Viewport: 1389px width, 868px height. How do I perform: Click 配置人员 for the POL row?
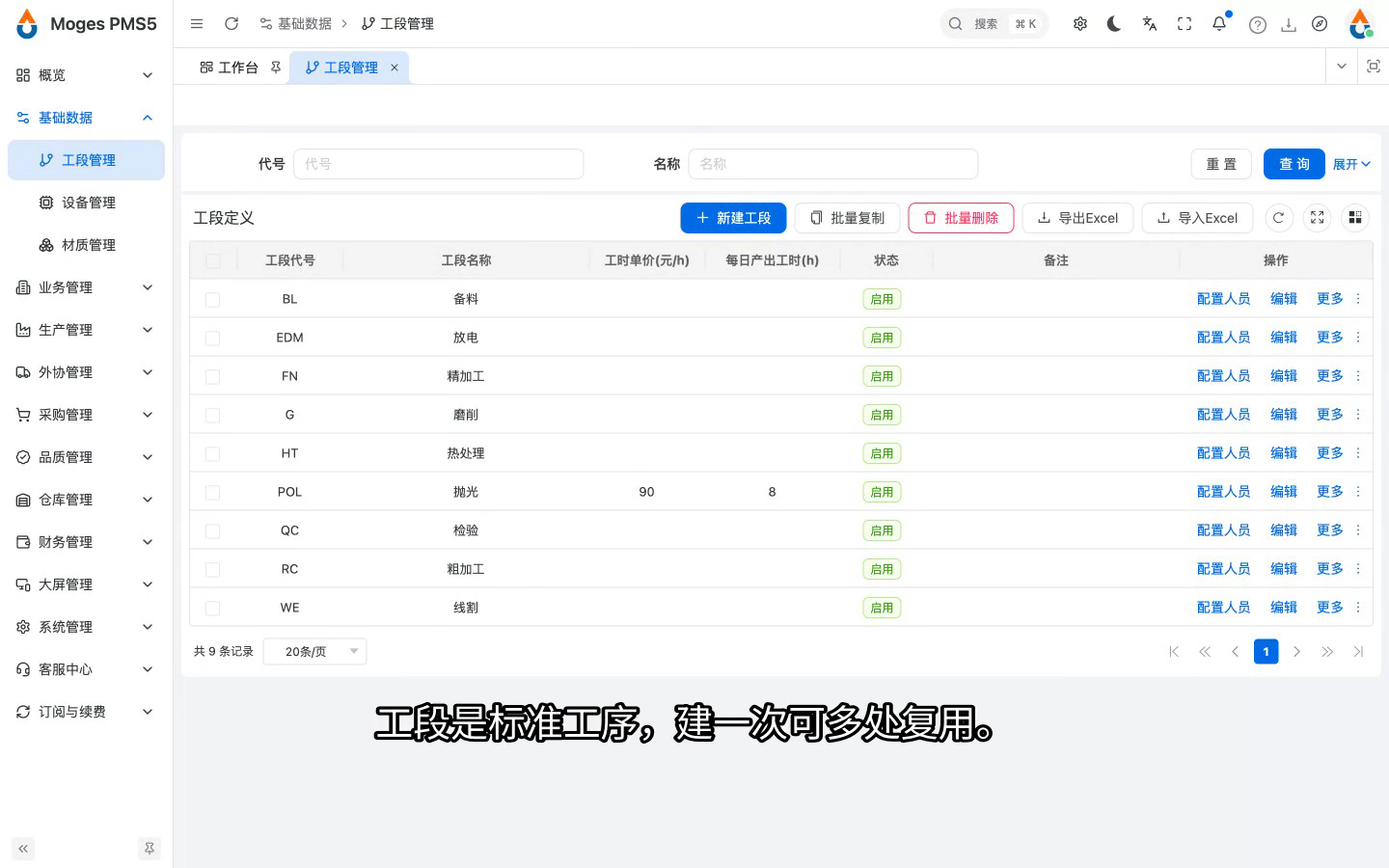1223,492
